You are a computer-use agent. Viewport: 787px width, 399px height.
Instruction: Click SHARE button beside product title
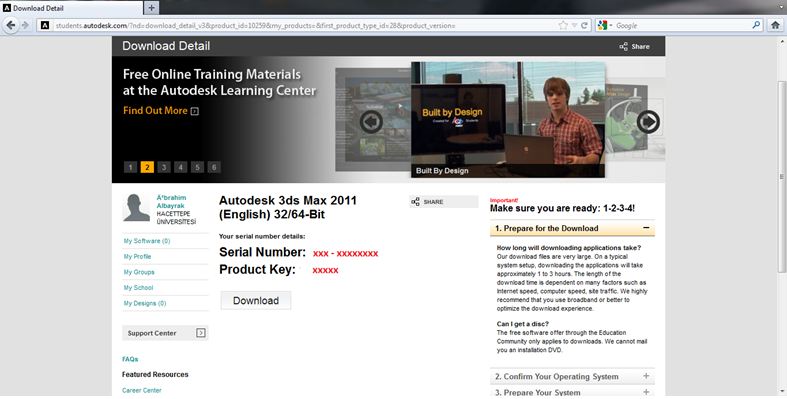pos(444,202)
